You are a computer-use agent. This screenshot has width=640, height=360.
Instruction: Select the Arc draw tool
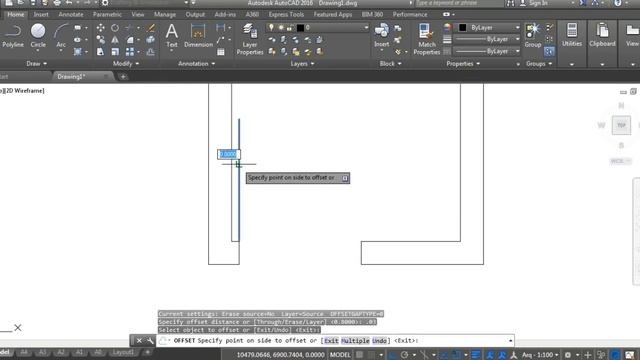[61, 36]
